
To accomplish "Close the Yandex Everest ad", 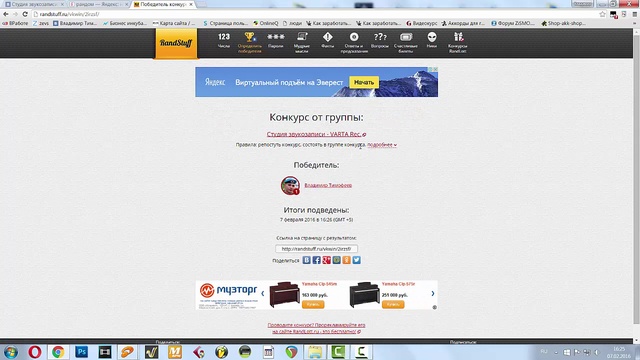I will click(435, 69).
